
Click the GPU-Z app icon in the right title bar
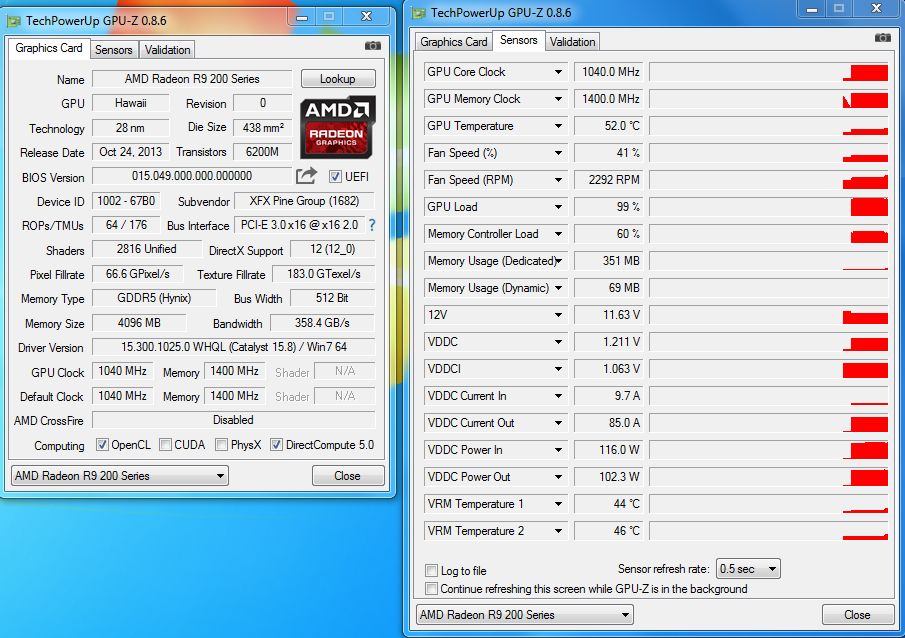(x=419, y=13)
